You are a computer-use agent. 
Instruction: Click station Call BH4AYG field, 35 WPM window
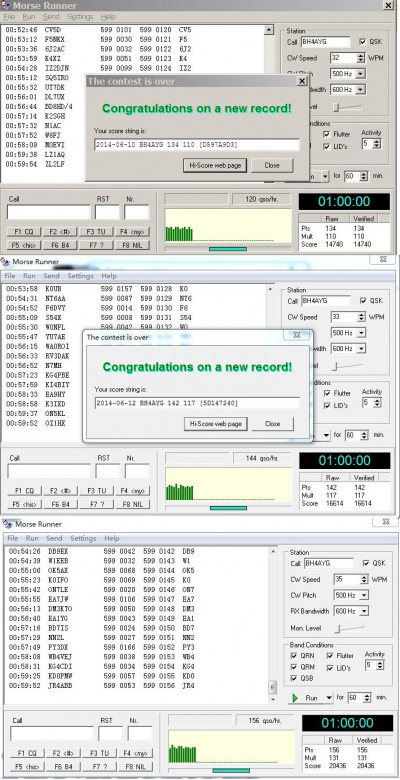(328, 563)
